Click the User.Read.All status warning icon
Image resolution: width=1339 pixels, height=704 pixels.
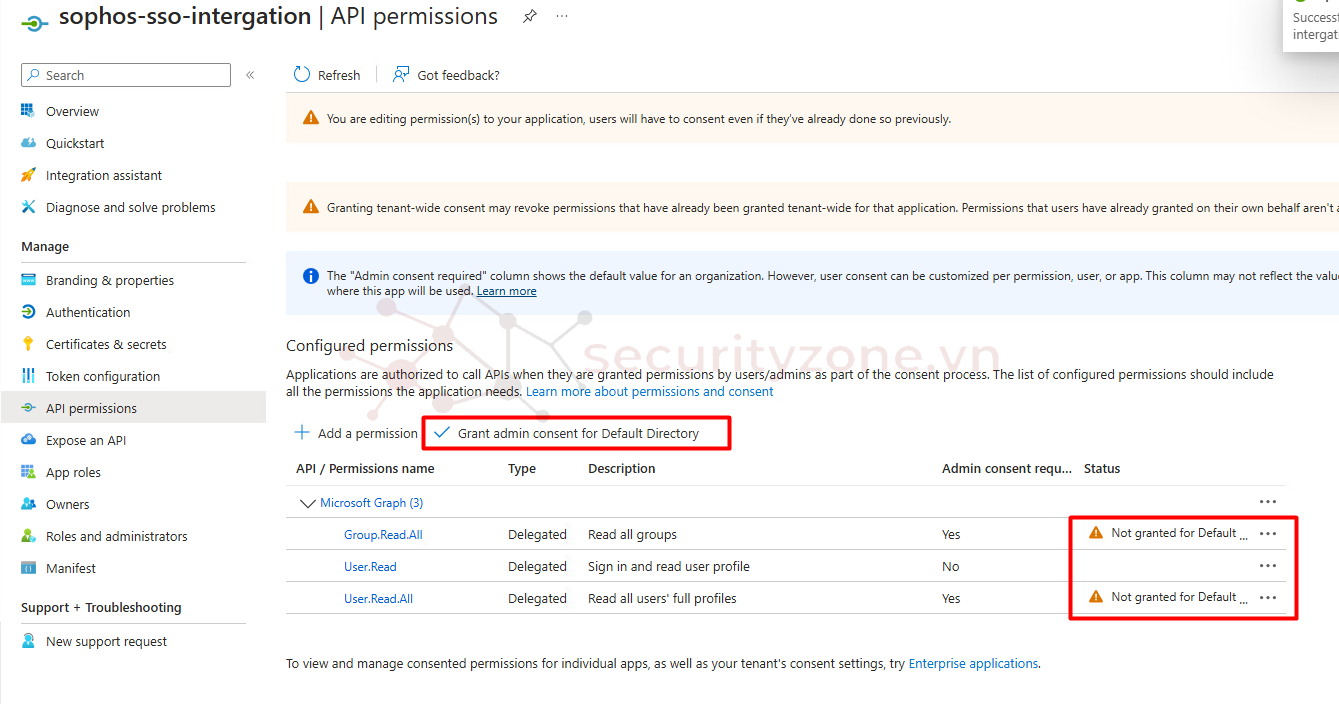coord(1096,597)
